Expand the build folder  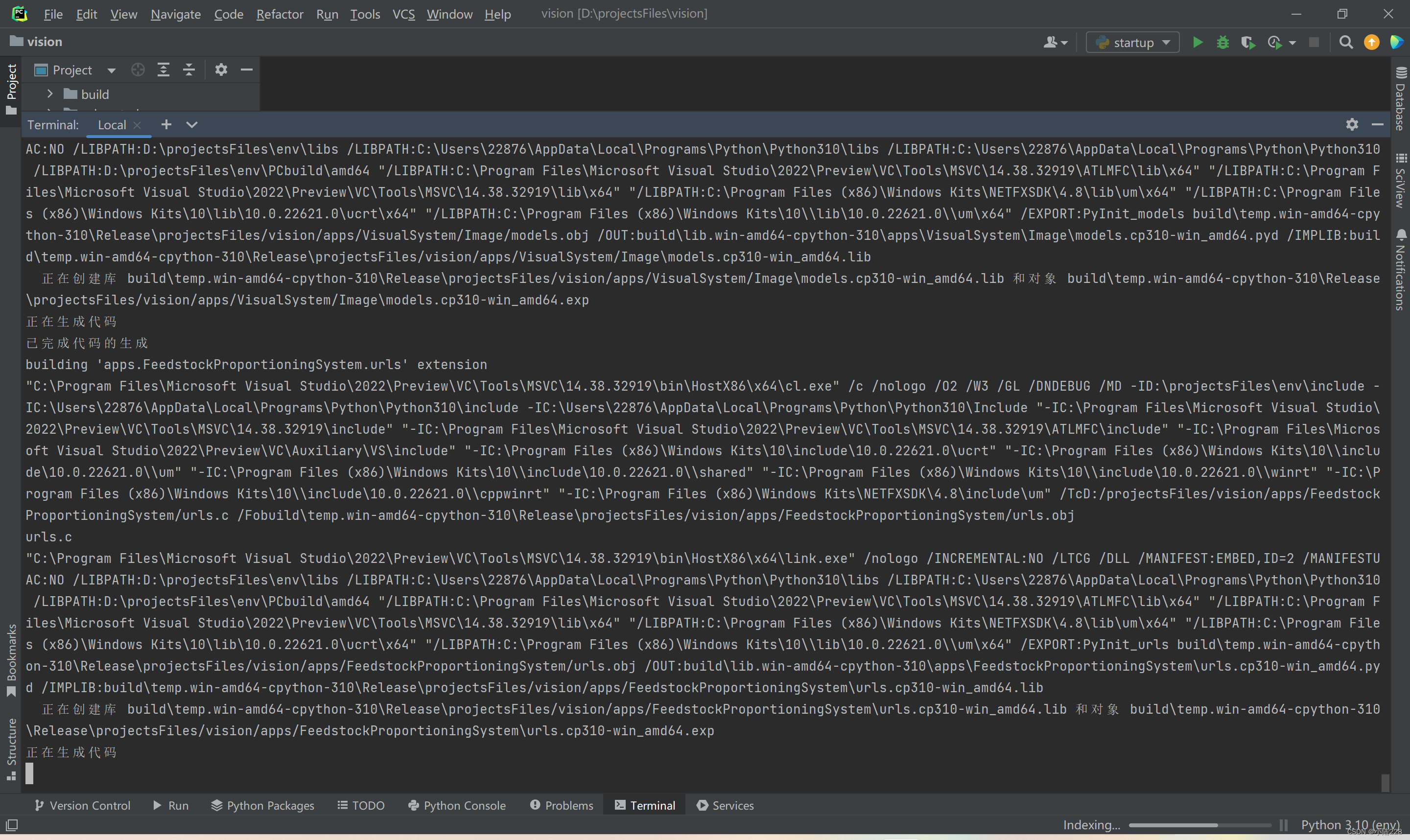[50, 94]
